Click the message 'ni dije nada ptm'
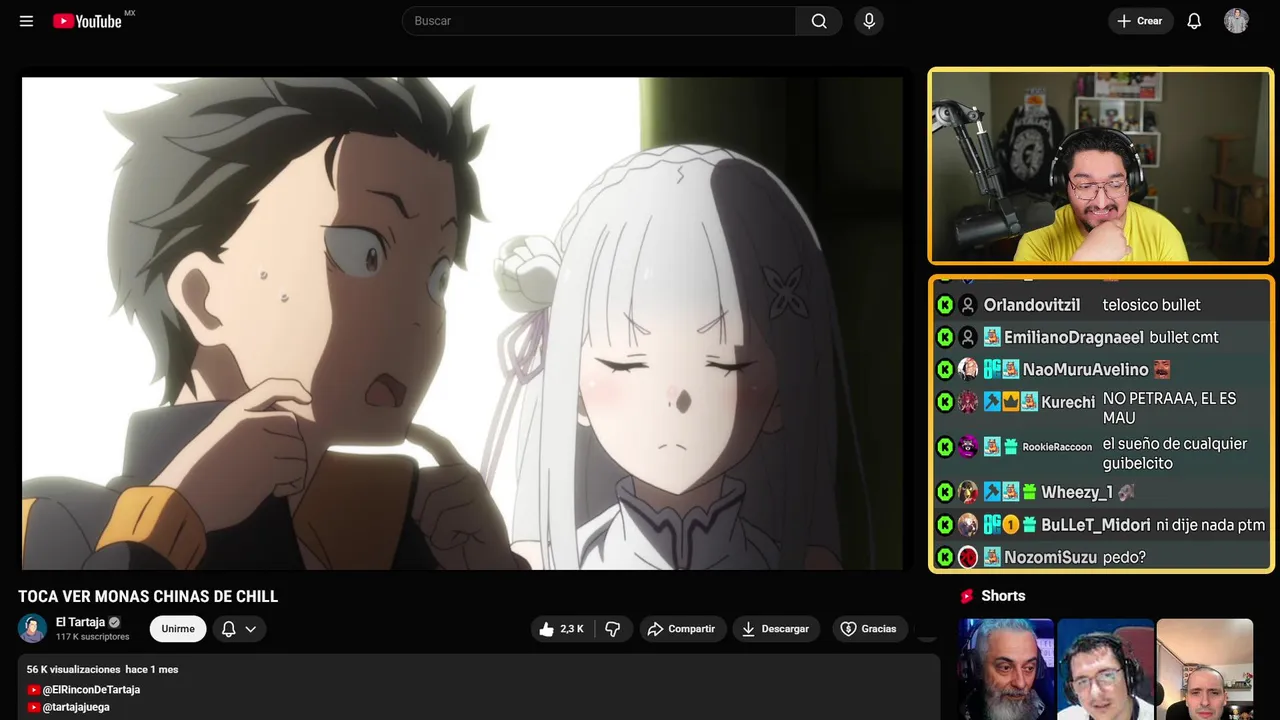1280x720 pixels. point(1211,525)
